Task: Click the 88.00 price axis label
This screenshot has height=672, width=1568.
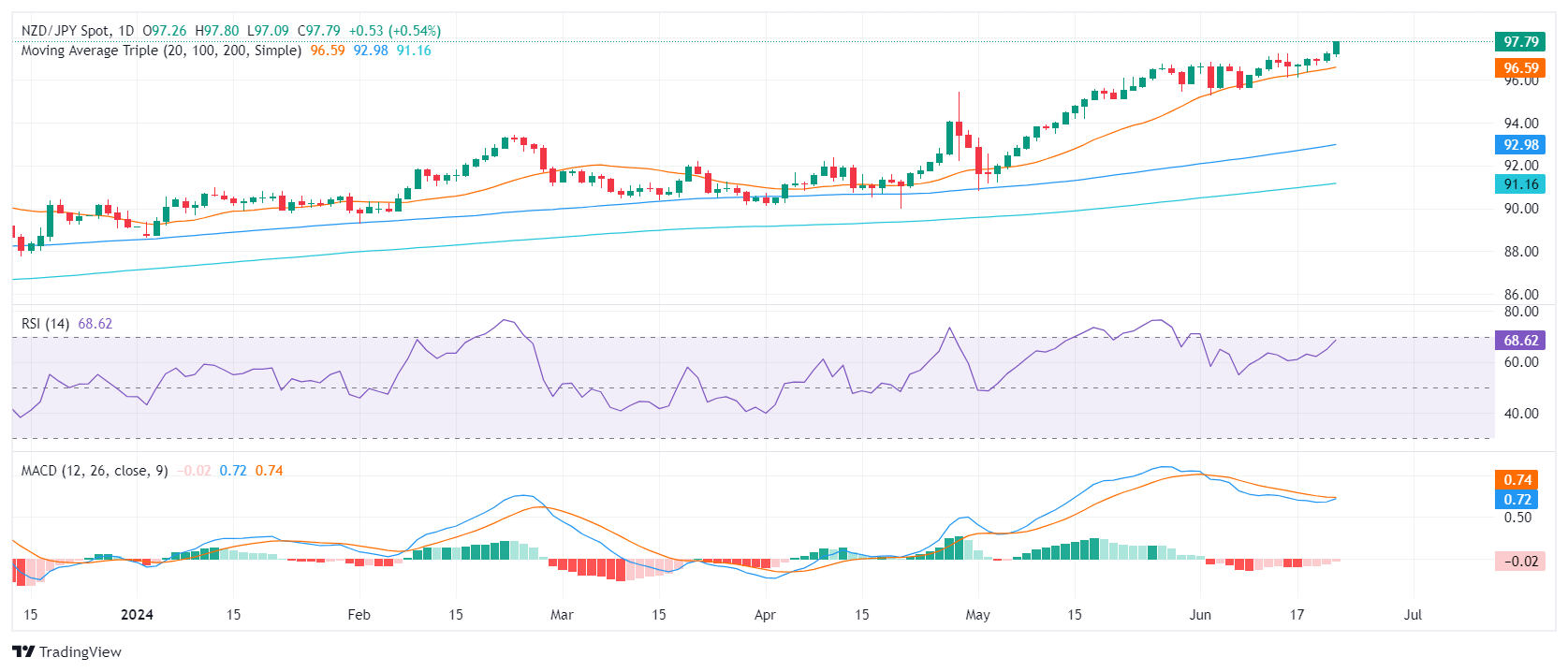Action: point(1521,252)
